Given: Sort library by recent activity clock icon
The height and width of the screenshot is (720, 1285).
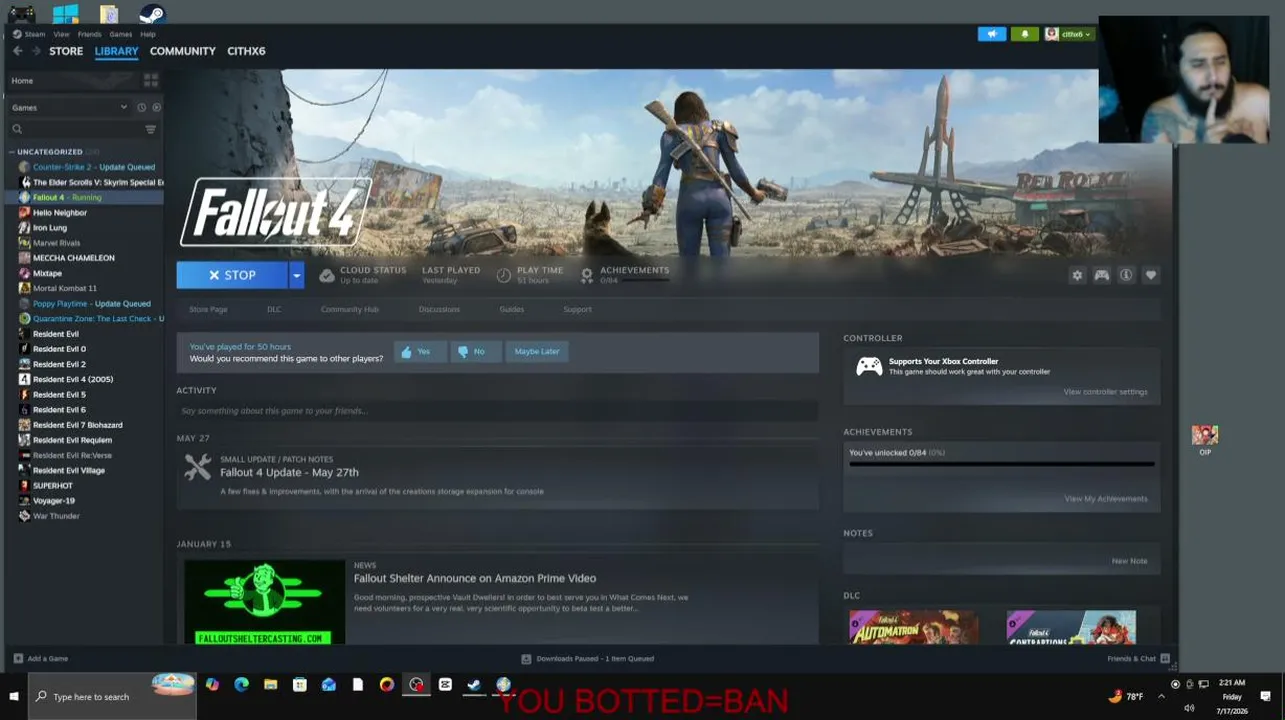Looking at the screenshot, I should coord(141,107).
